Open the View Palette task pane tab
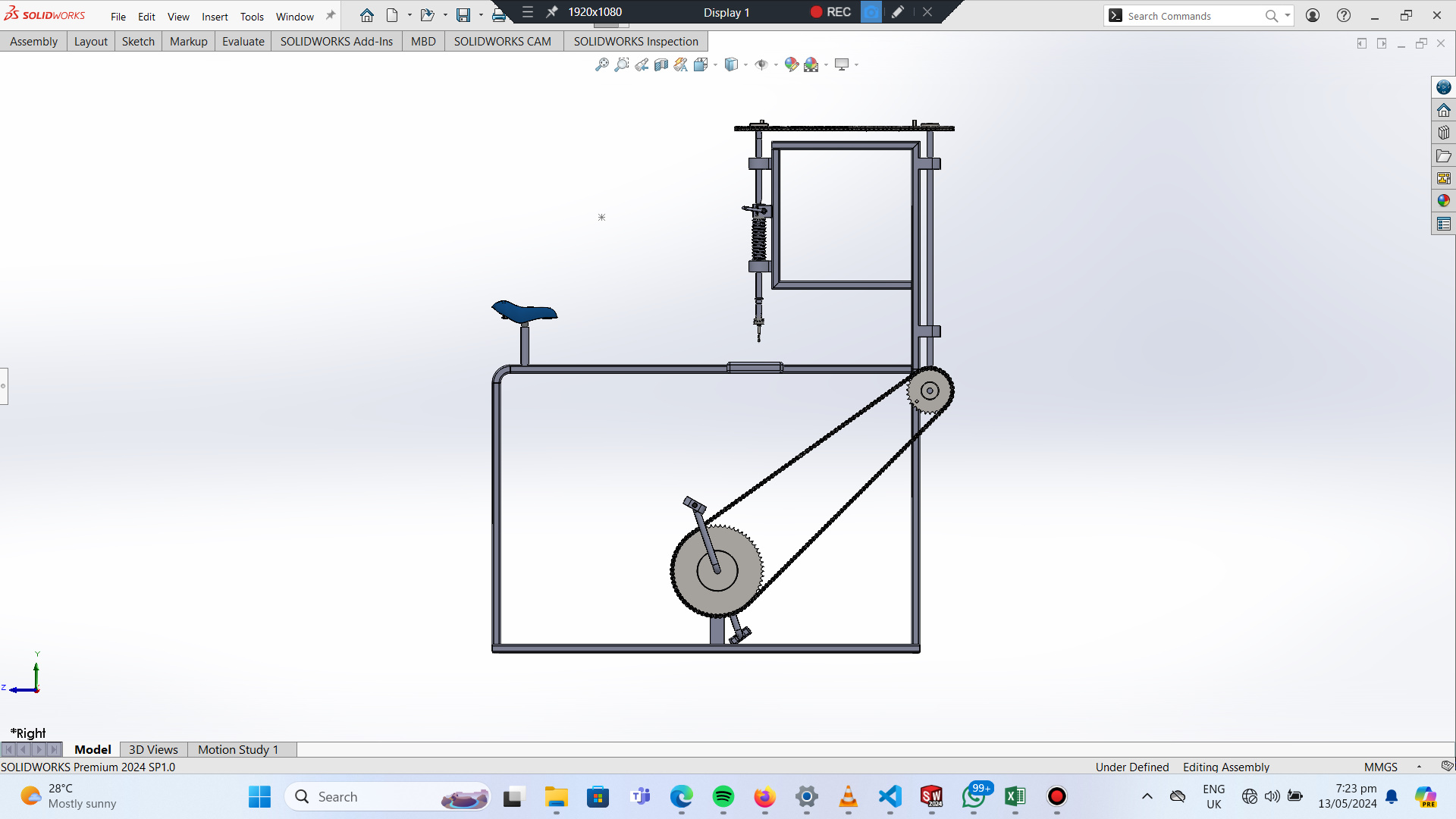Viewport: 1456px width, 819px height. 1443,178
